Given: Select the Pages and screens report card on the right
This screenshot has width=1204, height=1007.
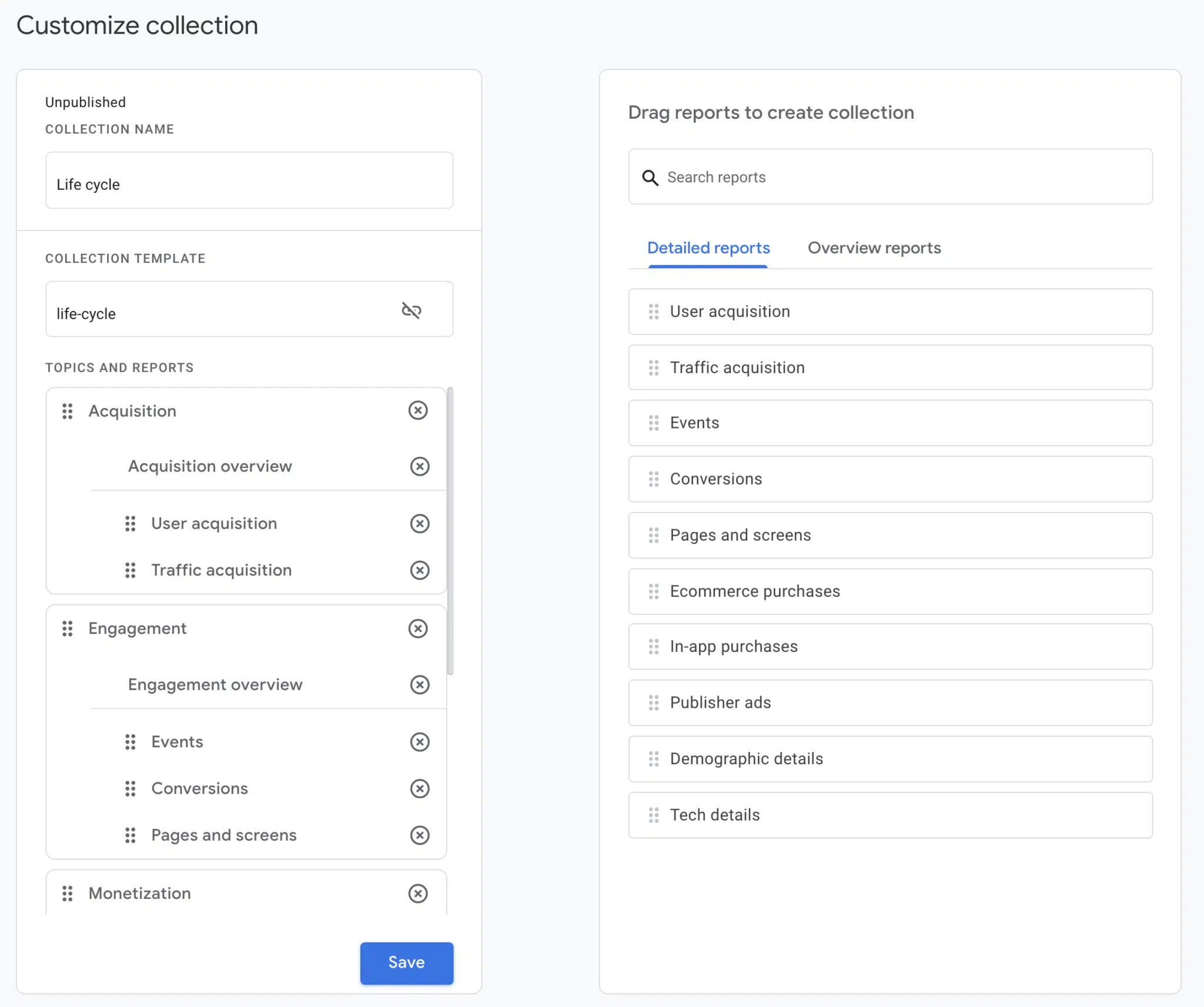Looking at the screenshot, I should (x=890, y=536).
